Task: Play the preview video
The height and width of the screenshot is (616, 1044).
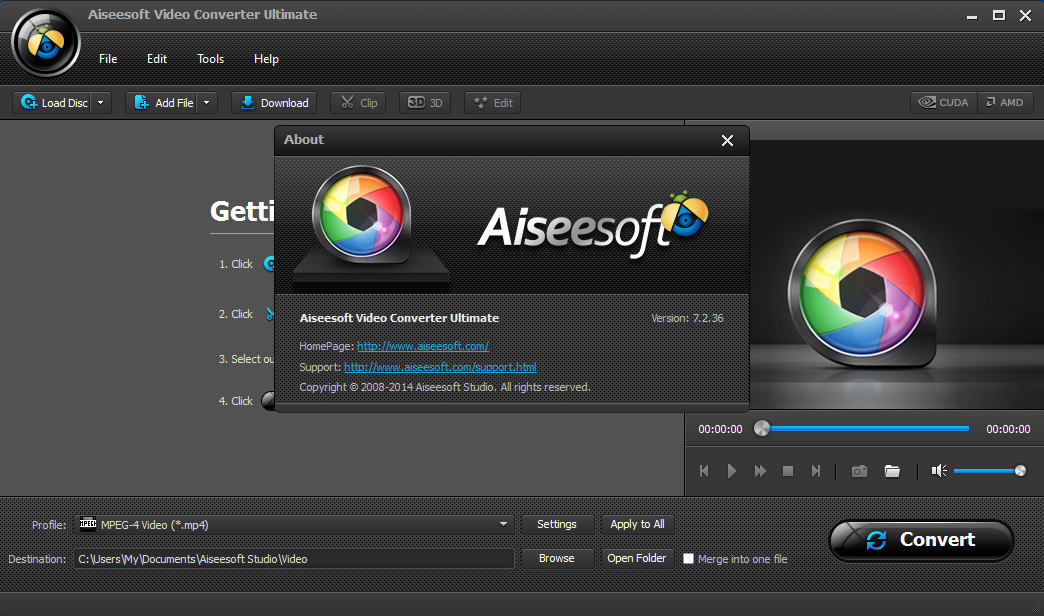Action: [x=732, y=471]
